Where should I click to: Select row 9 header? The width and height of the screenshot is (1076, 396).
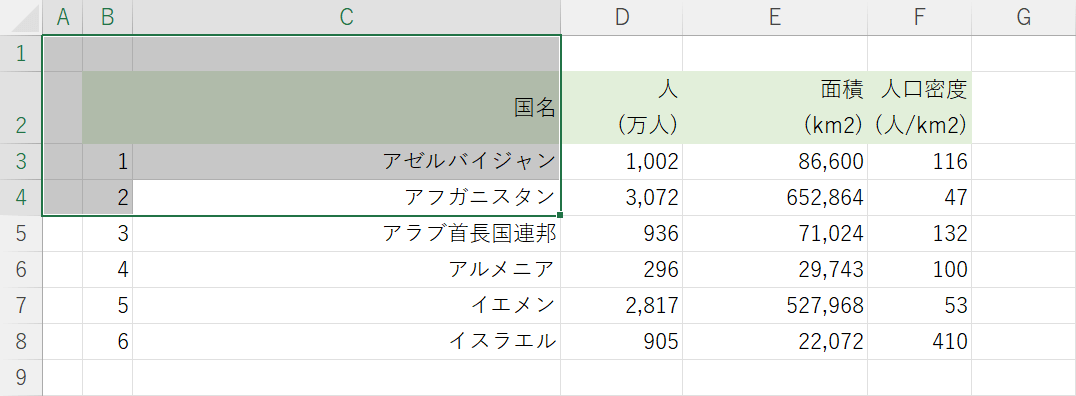coord(21,377)
